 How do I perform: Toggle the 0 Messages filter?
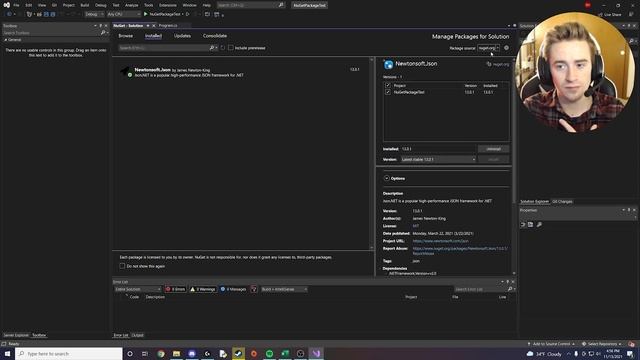pyautogui.click(x=233, y=289)
